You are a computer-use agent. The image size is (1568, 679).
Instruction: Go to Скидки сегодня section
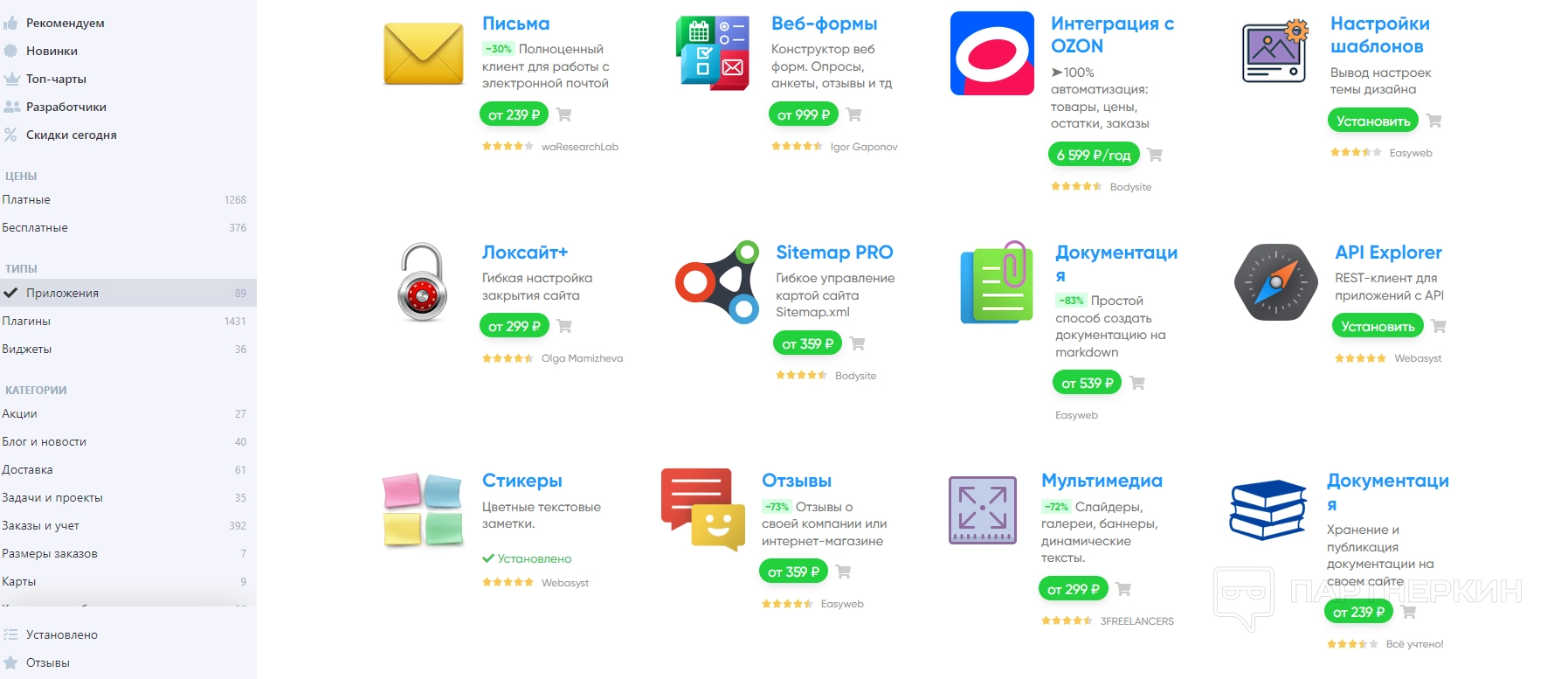(x=71, y=135)
